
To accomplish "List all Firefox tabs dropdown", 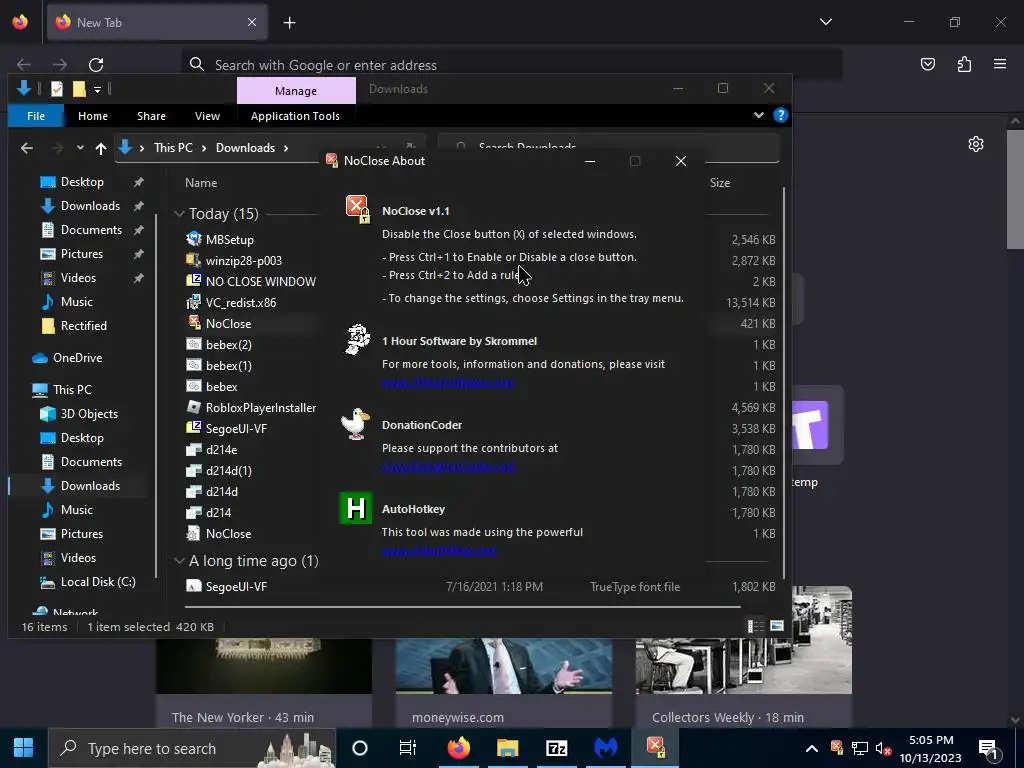I will 825,22.
